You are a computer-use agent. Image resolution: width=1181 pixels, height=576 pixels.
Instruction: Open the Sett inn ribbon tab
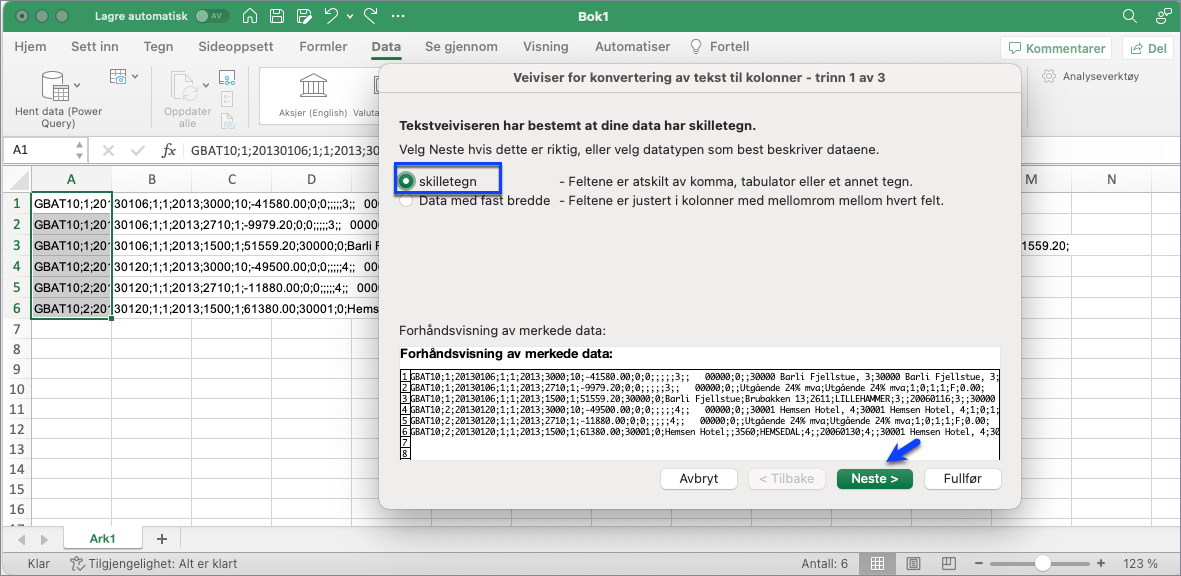[95, 47]
